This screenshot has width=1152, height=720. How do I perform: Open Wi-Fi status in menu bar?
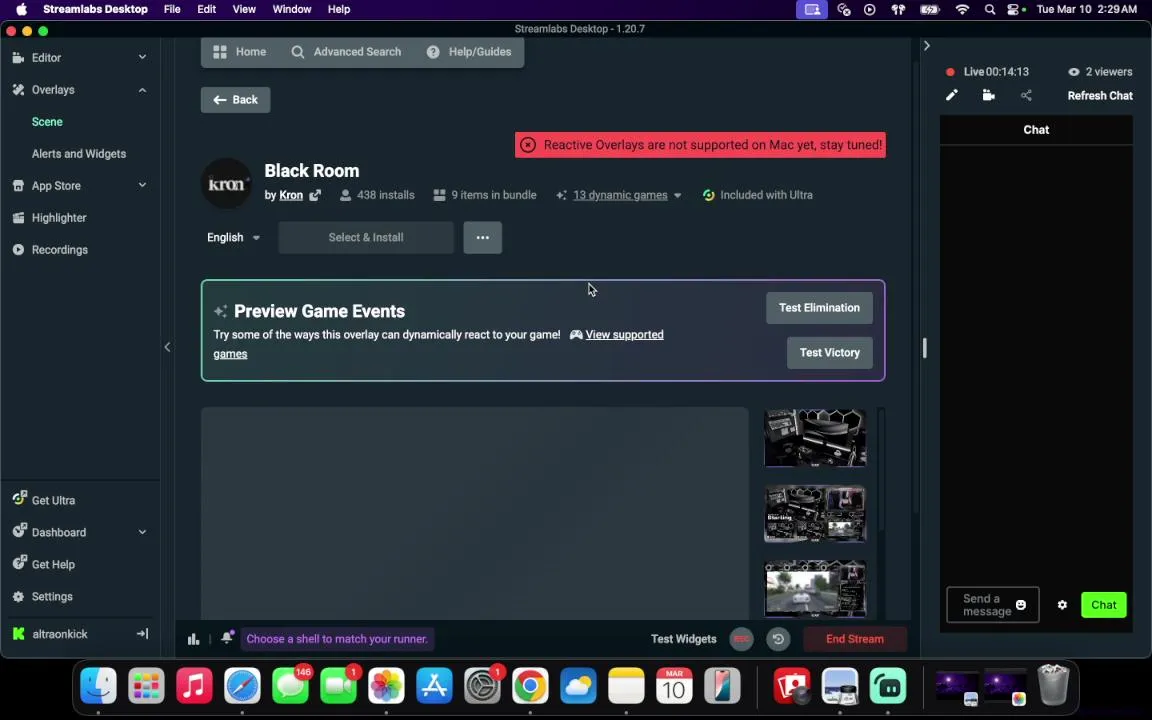point(962,10)
